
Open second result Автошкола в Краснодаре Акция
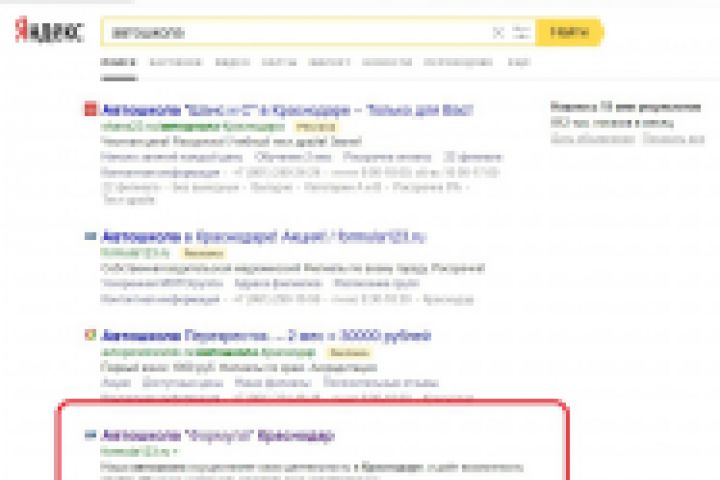pyautogui.click(x=264, y=237)
